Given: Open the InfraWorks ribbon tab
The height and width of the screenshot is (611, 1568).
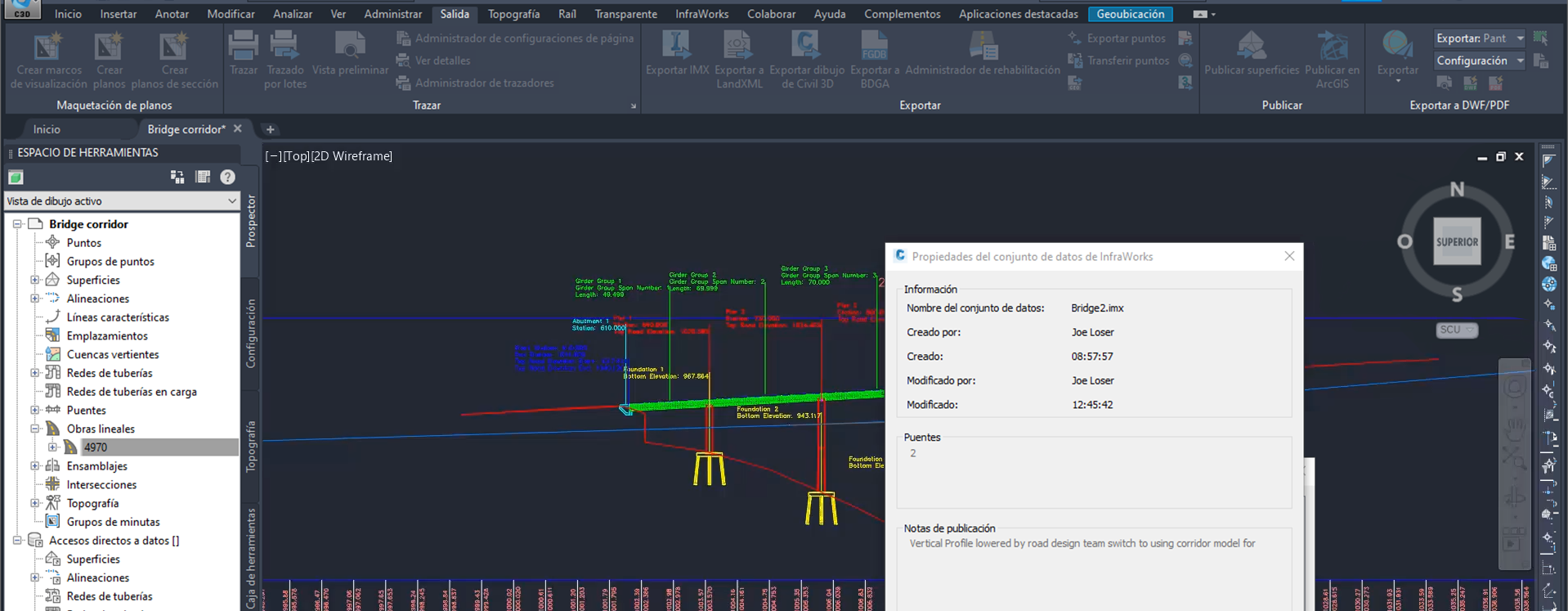Looking at the screenshot, I should pos(701,14).
